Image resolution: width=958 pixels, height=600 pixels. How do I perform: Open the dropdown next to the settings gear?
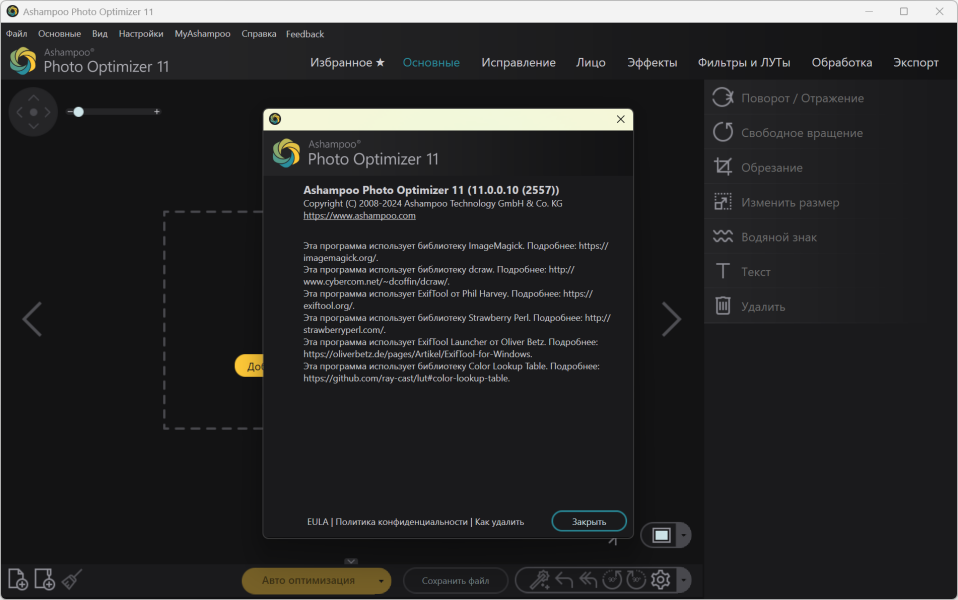683,580
